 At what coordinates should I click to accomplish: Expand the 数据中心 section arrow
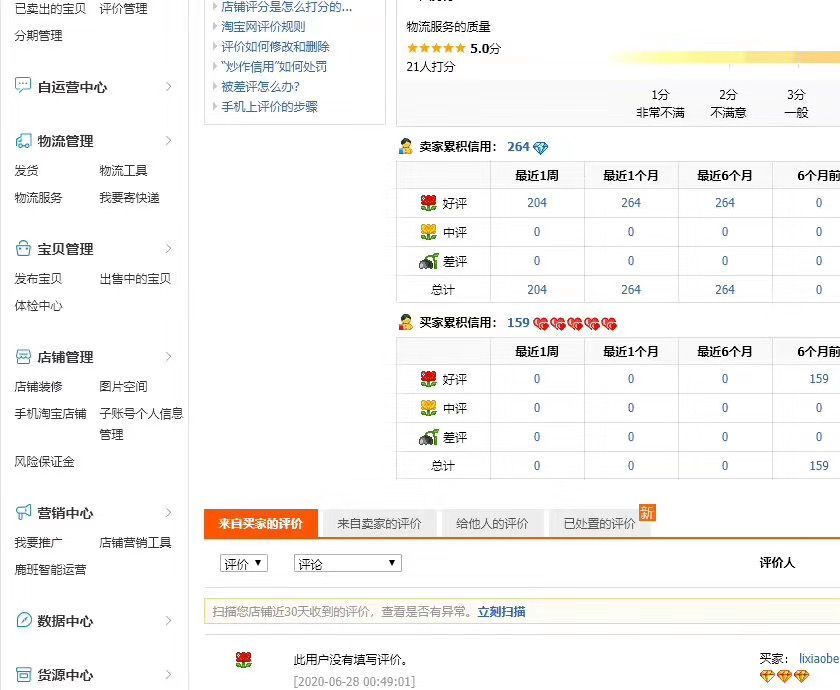(x=169, y=620)
